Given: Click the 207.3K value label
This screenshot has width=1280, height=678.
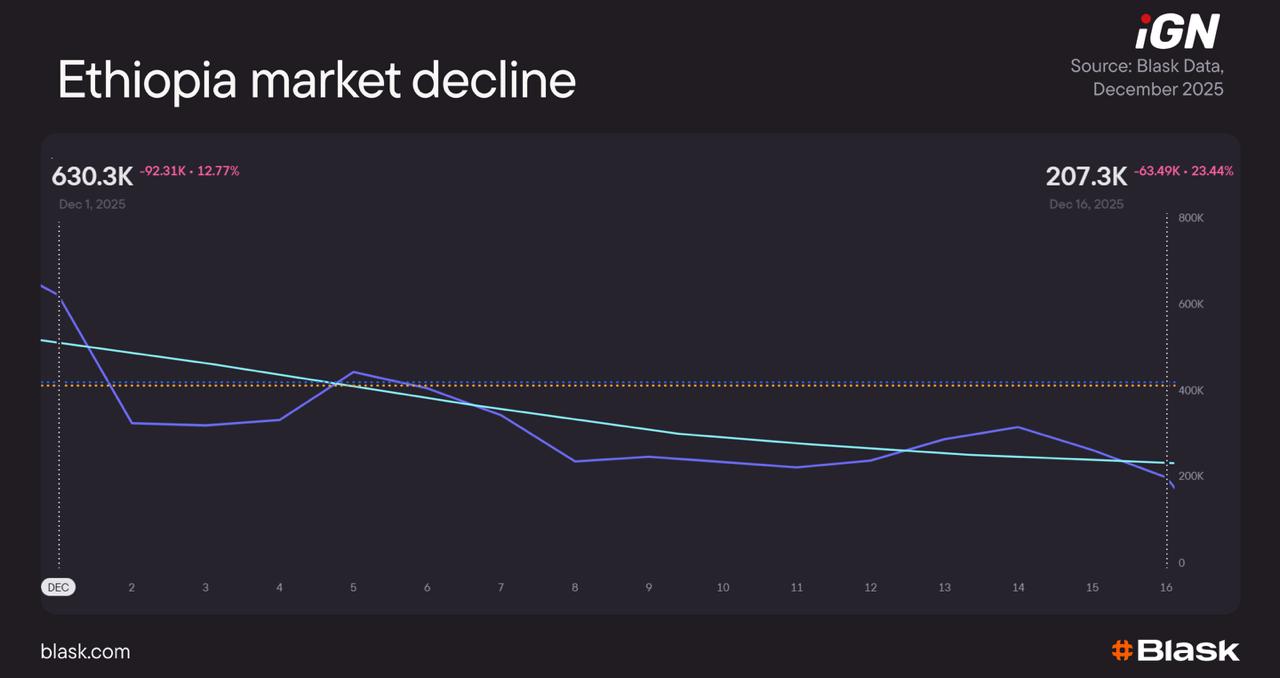Looking at the screenshot, I should [x=1086, y=177].
